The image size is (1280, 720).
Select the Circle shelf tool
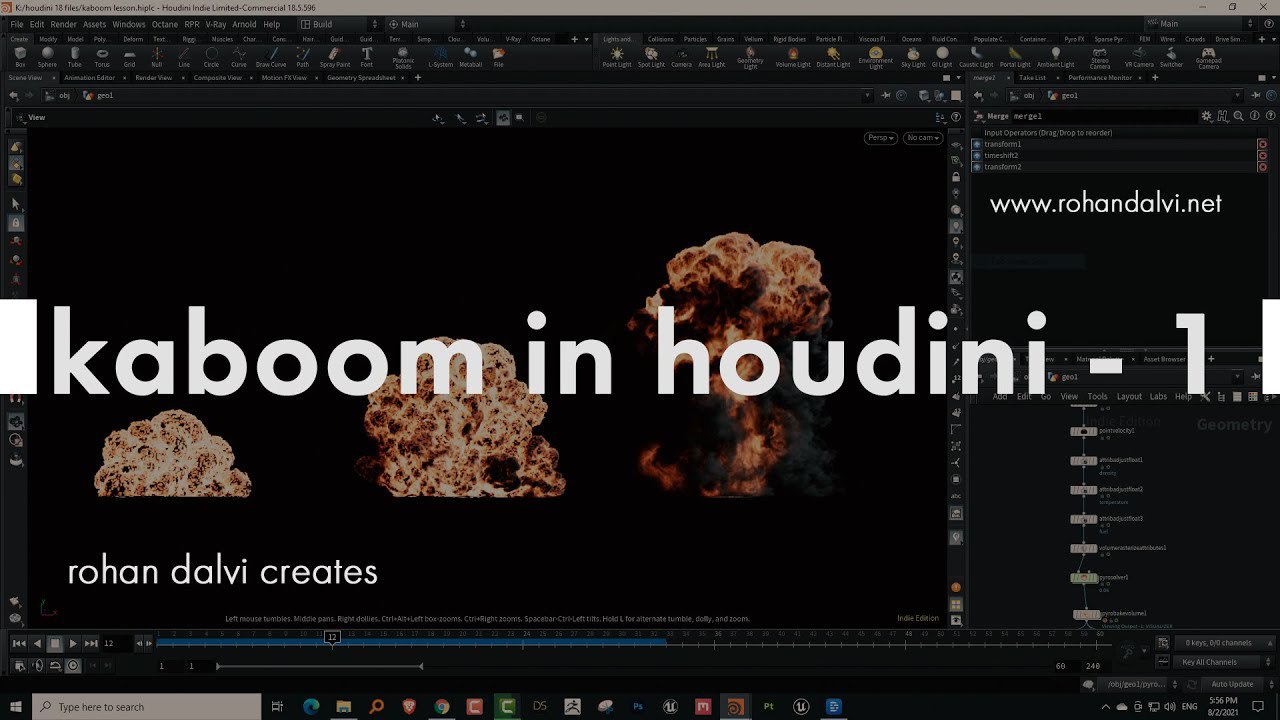pyautogui.click(x=211, y=57)
